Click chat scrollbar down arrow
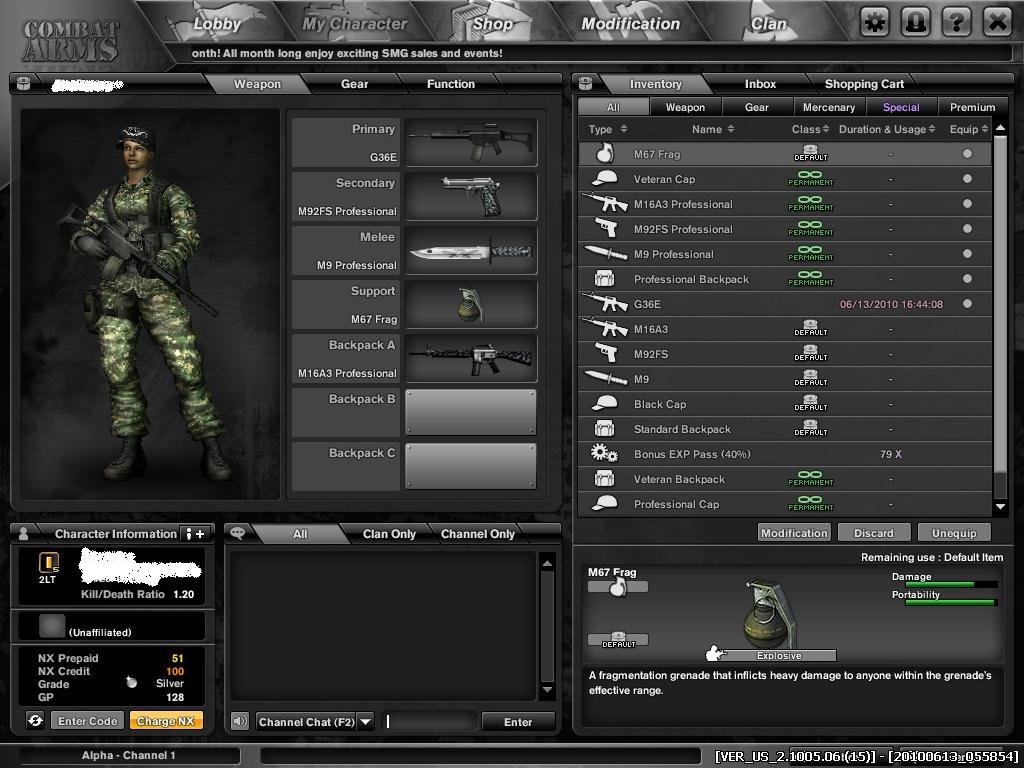 pos(547,690)
